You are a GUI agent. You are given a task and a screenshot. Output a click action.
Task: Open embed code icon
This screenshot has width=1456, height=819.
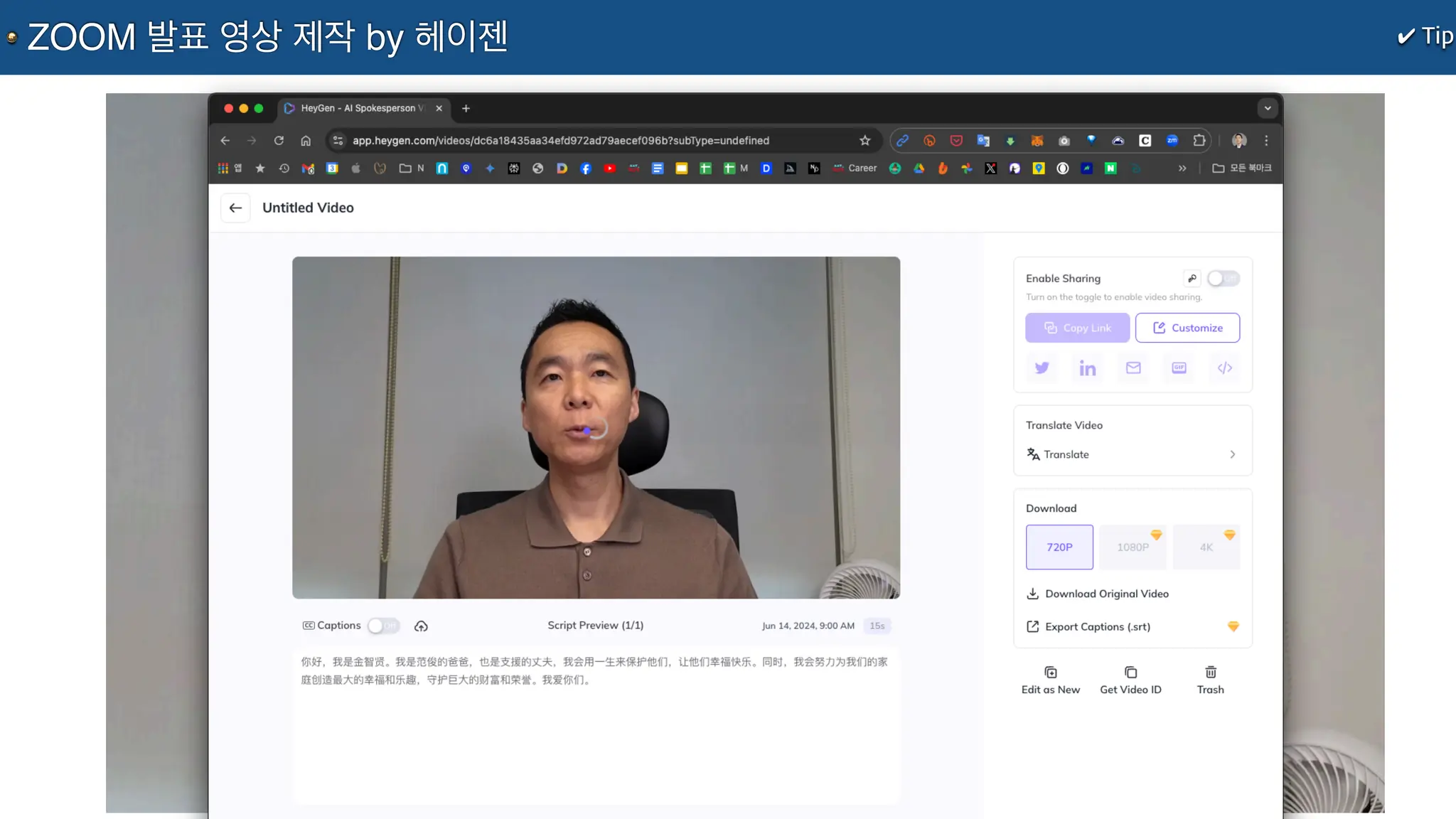tap(1224, 368)
